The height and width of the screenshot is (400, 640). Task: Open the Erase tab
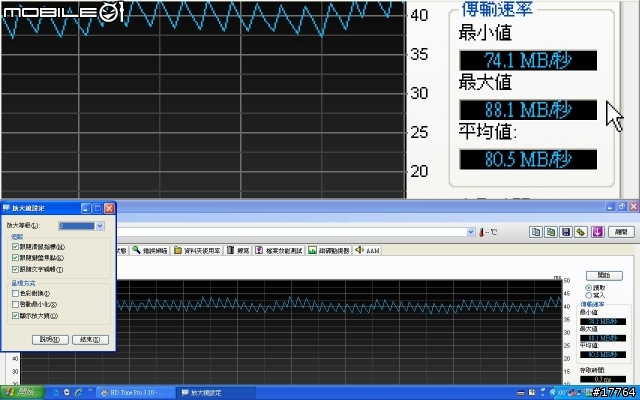tap(238, 250)
